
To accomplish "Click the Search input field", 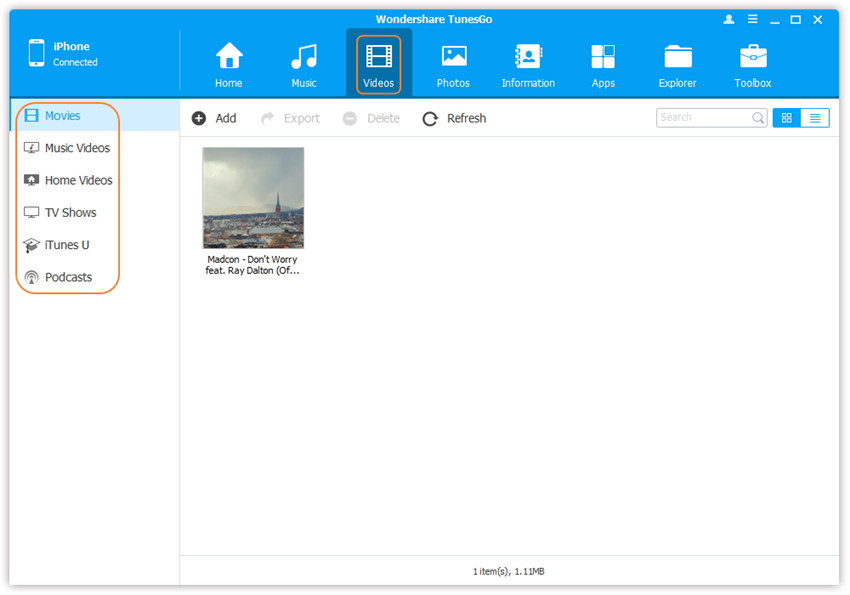I will pos(703,118).
